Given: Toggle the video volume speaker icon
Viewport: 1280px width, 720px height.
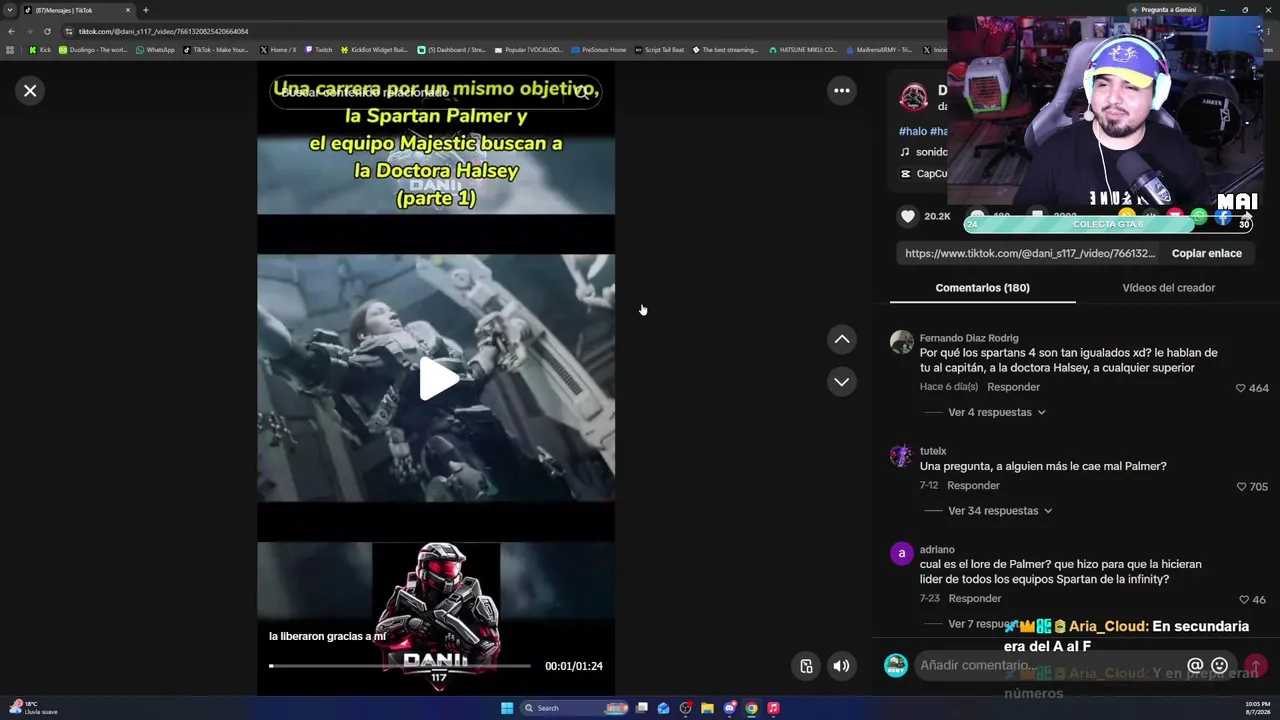Looking at the screenshot, I should (842, 666).
